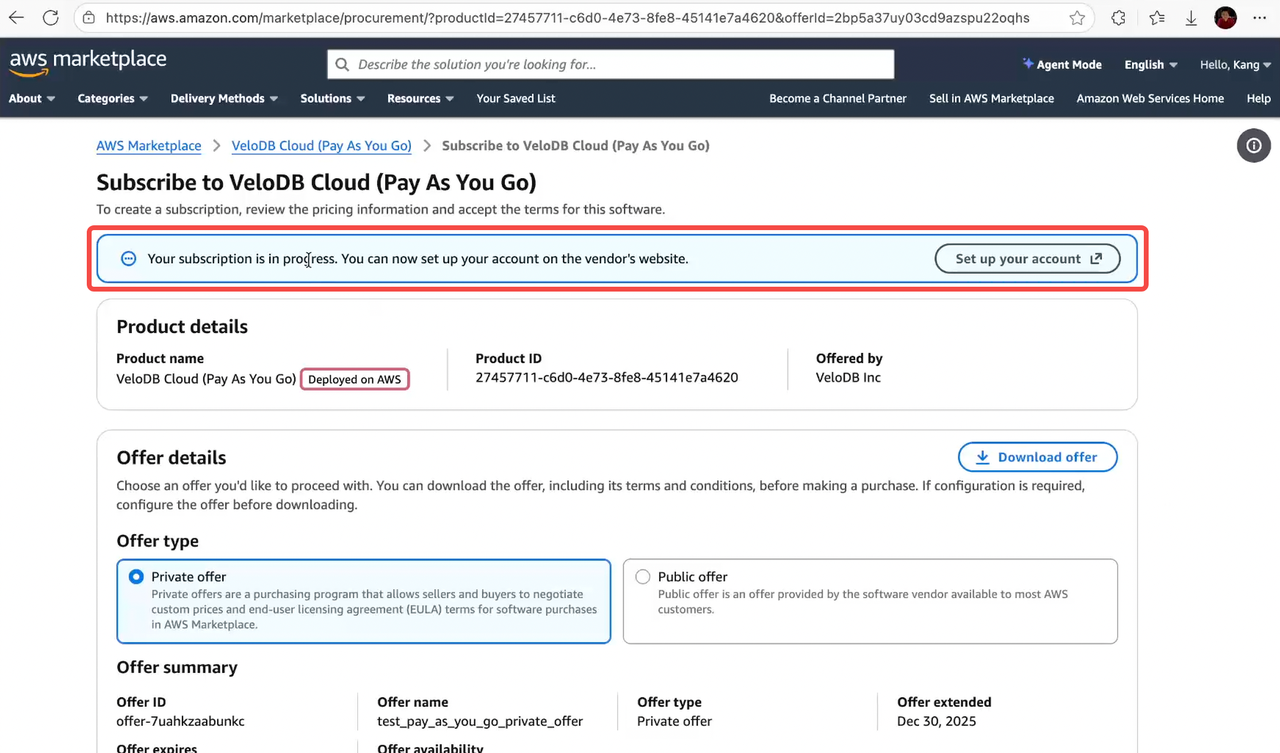Click the Offer type value Private offer
Viewport: 1280px width, 753px height.
(675, 721)
